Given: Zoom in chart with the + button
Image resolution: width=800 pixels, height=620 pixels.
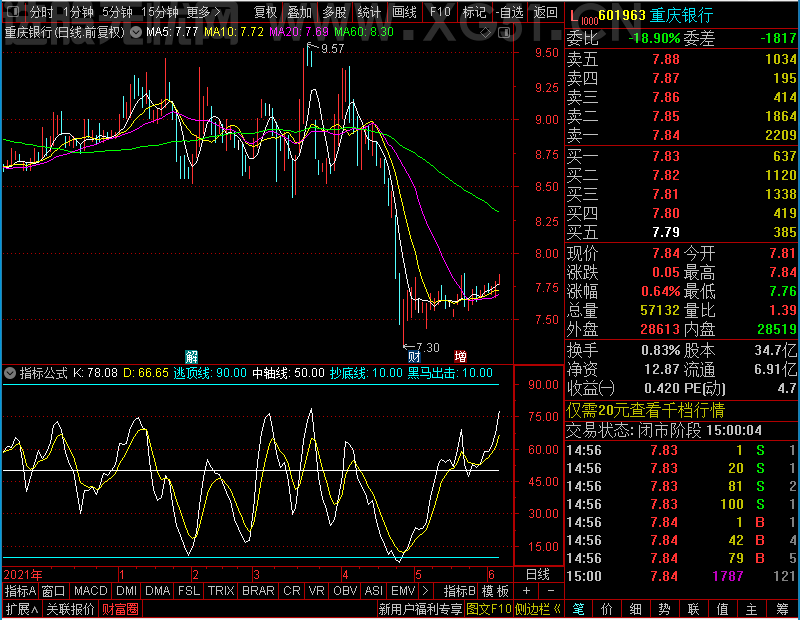Looking at the screenshot, I should 527,591.
